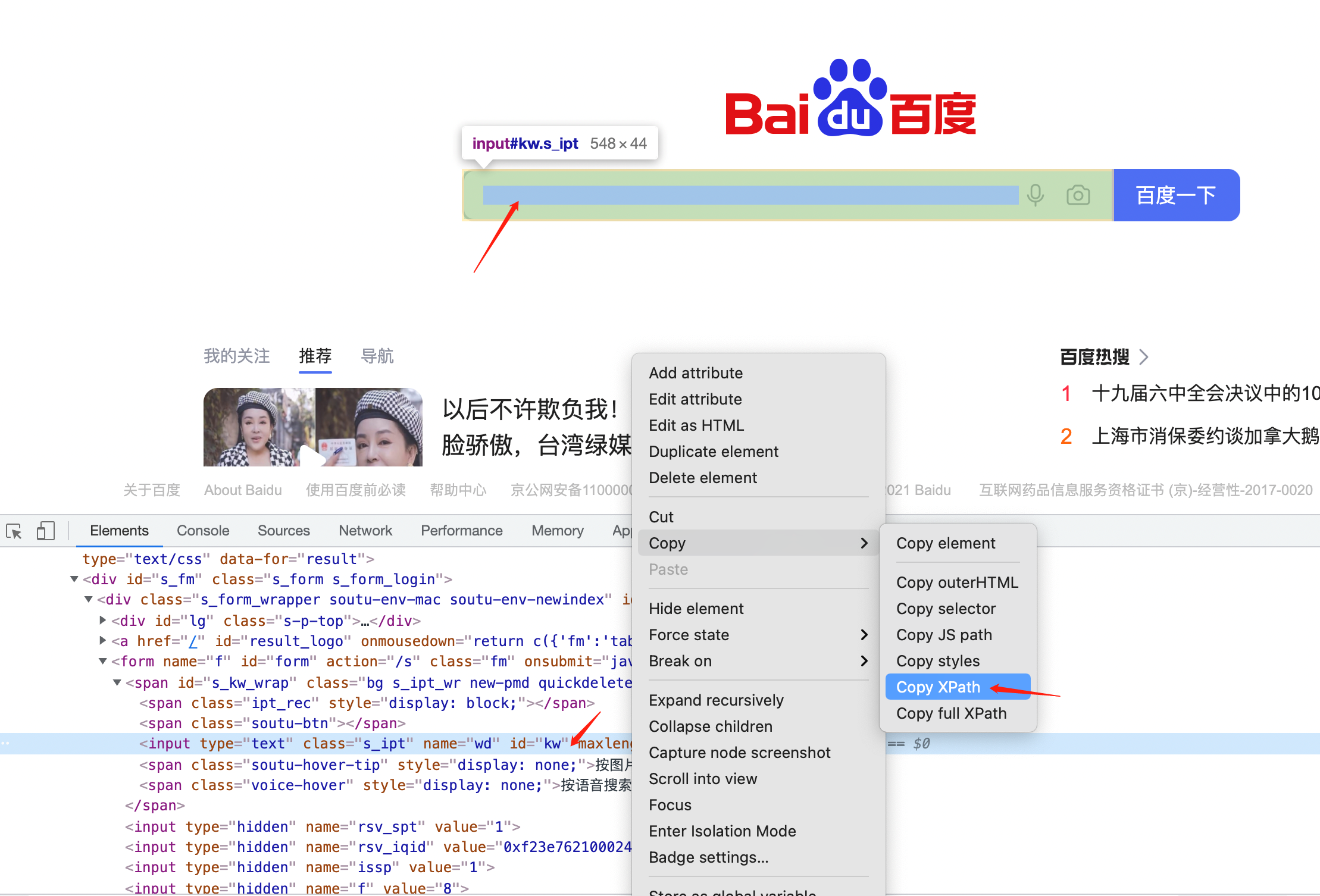Click the camera image search icon
Viewport: 1320px width, 896px height.
pyautogui.click(x=1078, y=195)
